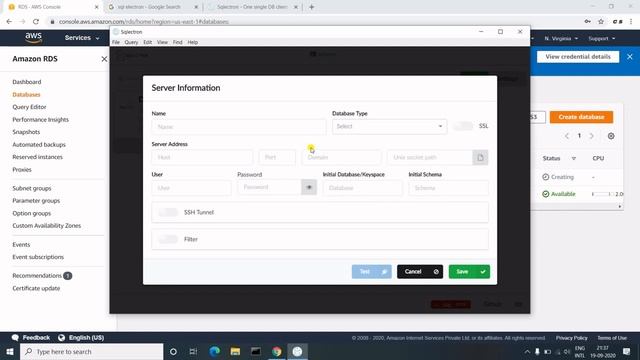
Task: Open Subnet groups in sidebar
Action: tap(32, 189)
